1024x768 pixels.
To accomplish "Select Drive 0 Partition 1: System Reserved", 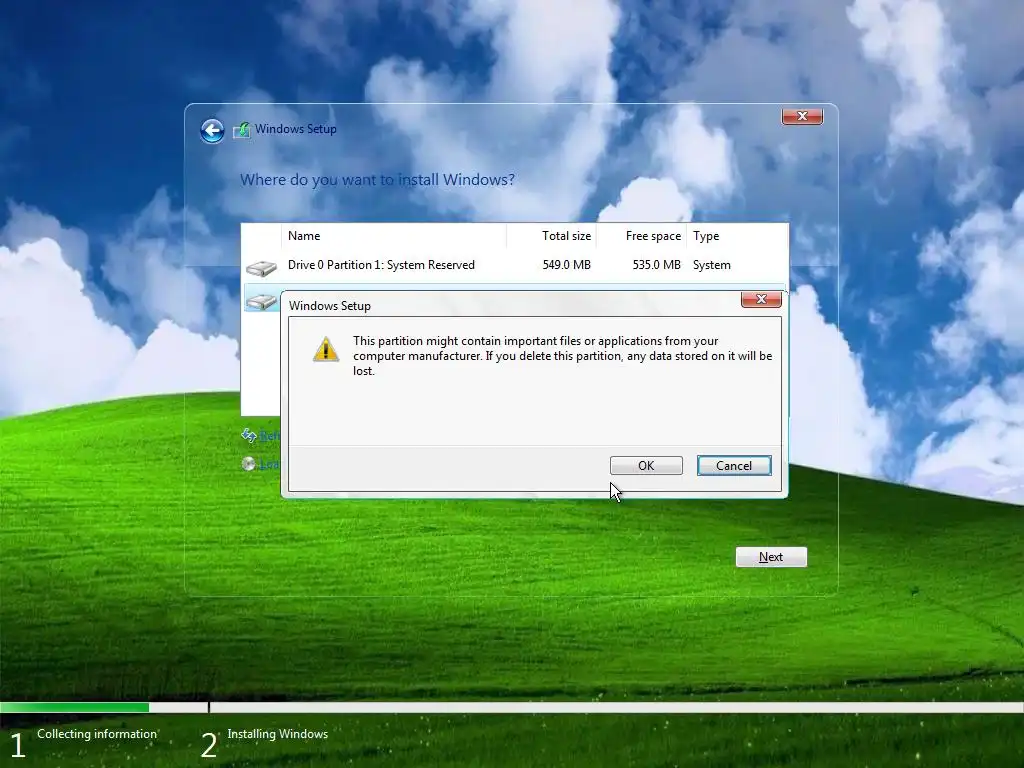I will point(515,265).
